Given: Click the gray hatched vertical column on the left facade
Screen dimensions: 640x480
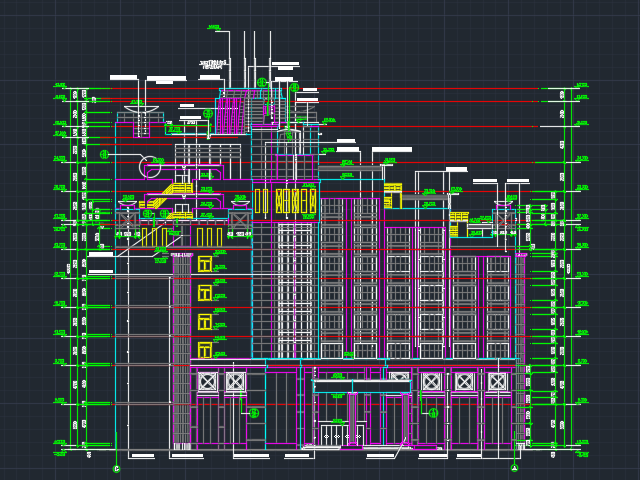Looking at the screenshot, I should [181, 350].
